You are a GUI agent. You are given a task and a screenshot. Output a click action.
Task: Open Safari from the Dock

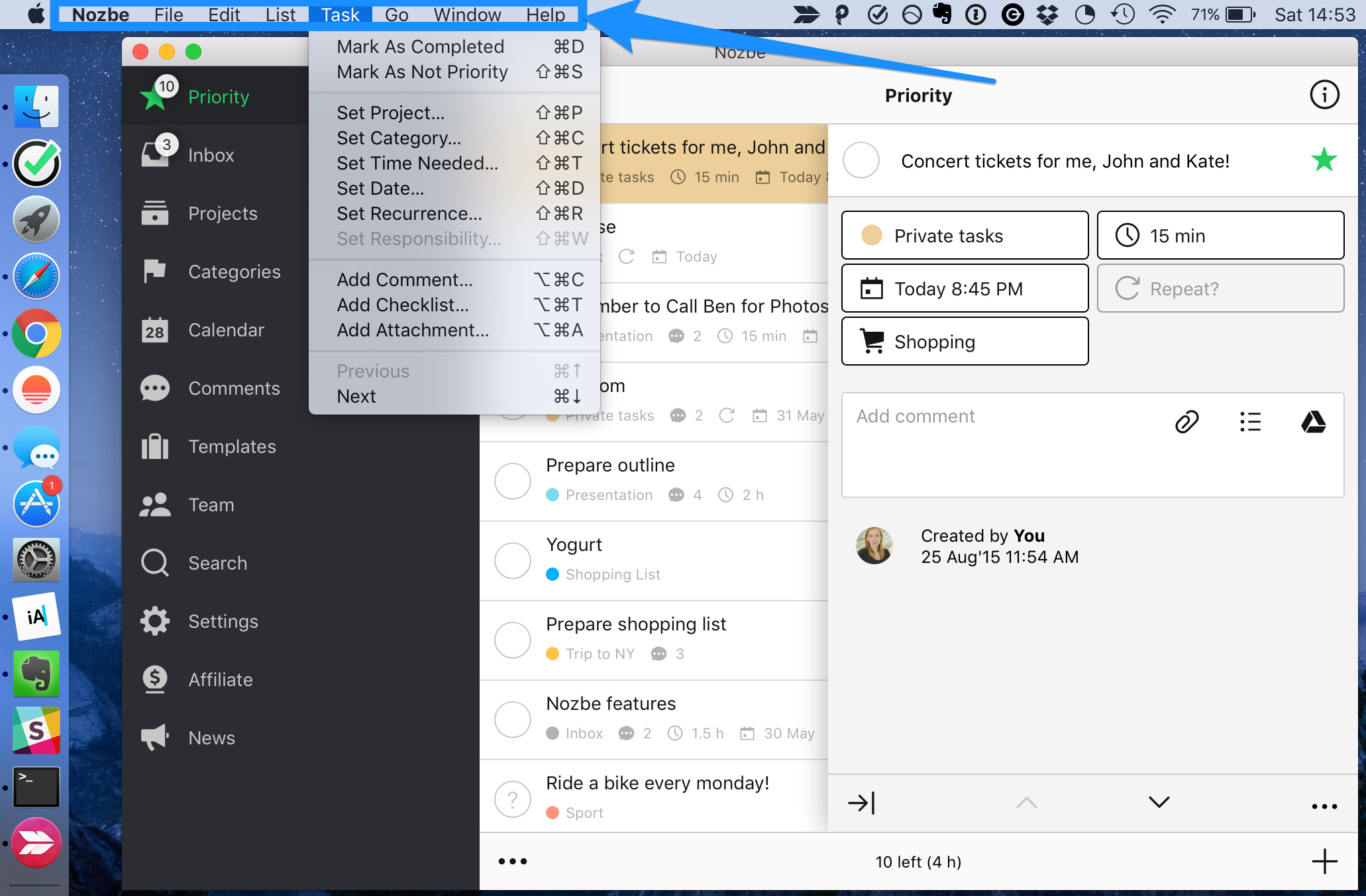click(36, 277)
